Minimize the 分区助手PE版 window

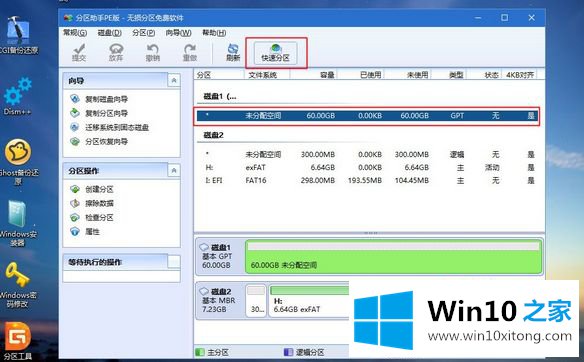pos(478,18)
